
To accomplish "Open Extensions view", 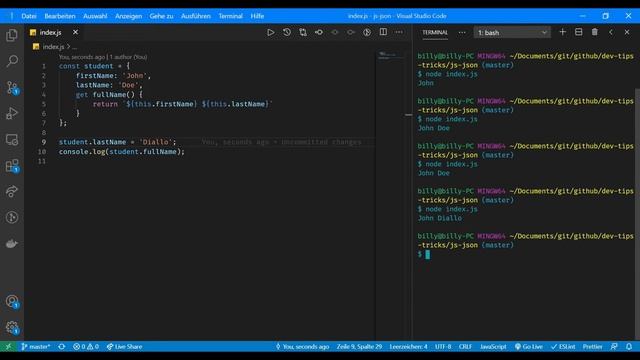I will [12, 166].
